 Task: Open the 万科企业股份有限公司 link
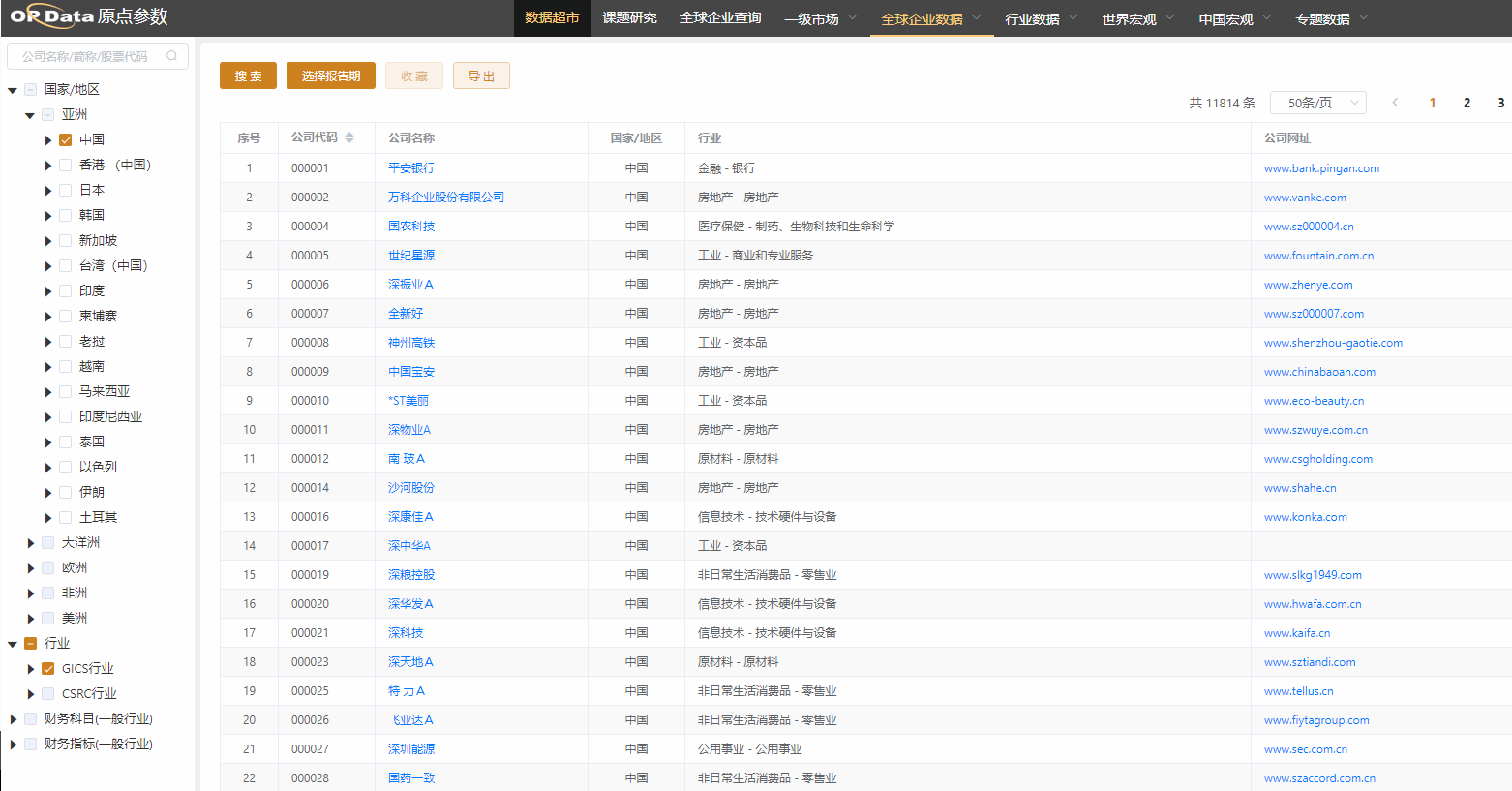pos(446,198)
